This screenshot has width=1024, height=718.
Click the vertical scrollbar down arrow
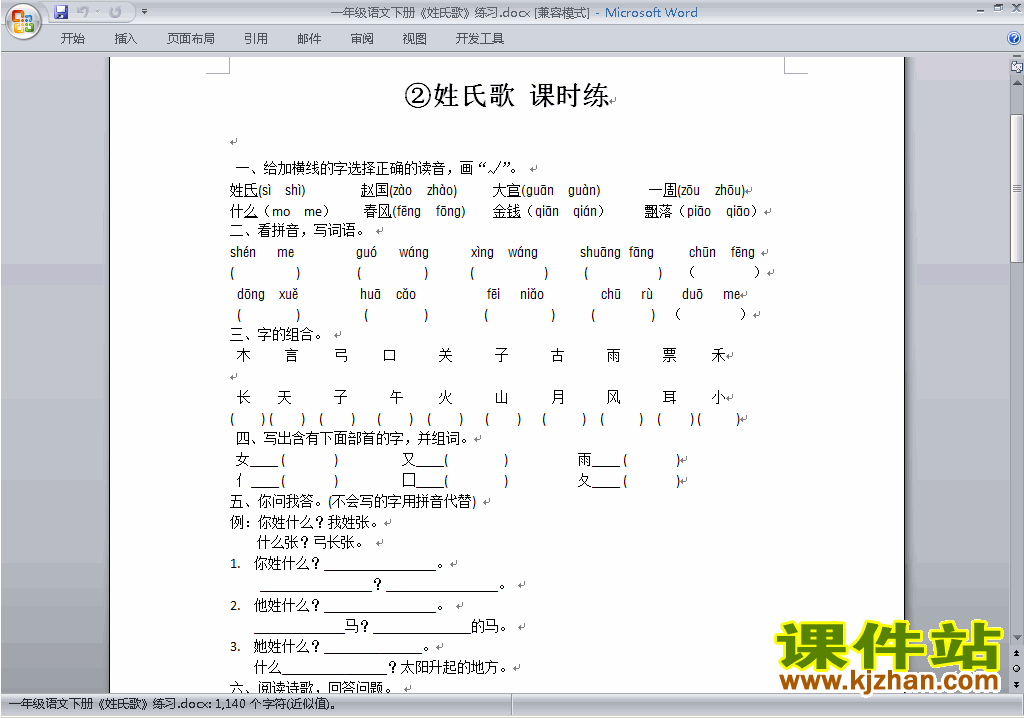click(1016, 638)
